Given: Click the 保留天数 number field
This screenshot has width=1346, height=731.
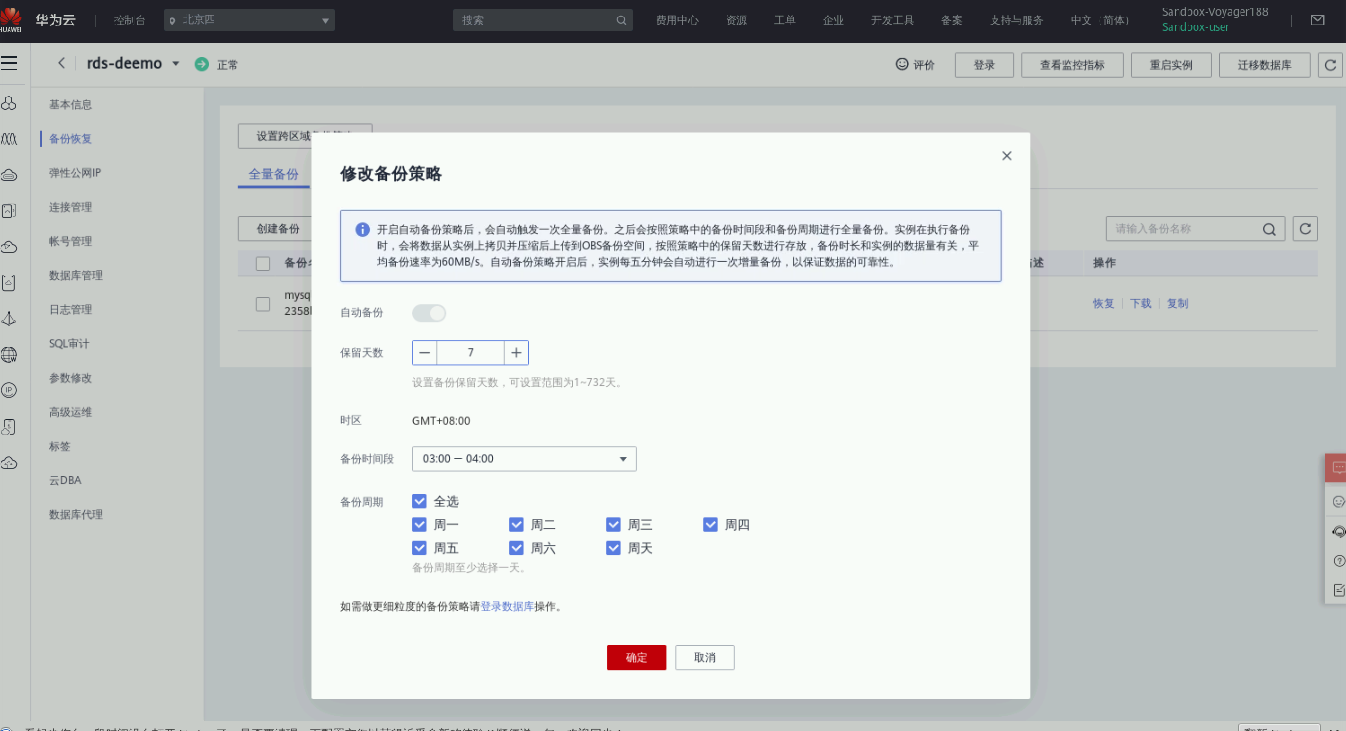Looking at the screenshot, I should [470, 353].
